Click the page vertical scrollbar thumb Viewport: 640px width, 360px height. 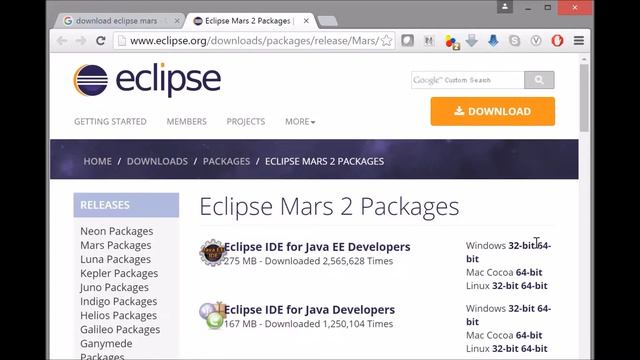[x=584, y=98]
